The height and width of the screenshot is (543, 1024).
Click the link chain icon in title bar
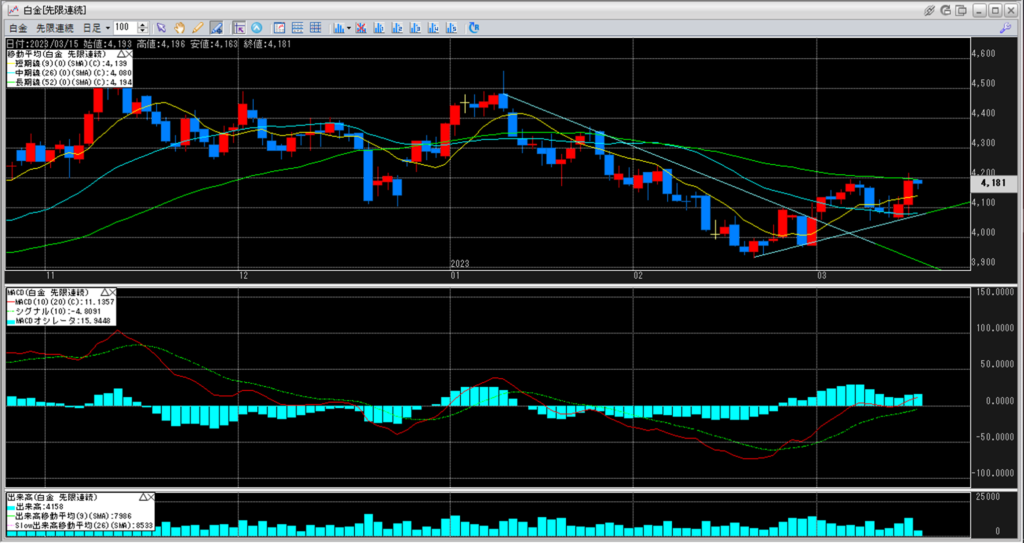coord(931,9)
